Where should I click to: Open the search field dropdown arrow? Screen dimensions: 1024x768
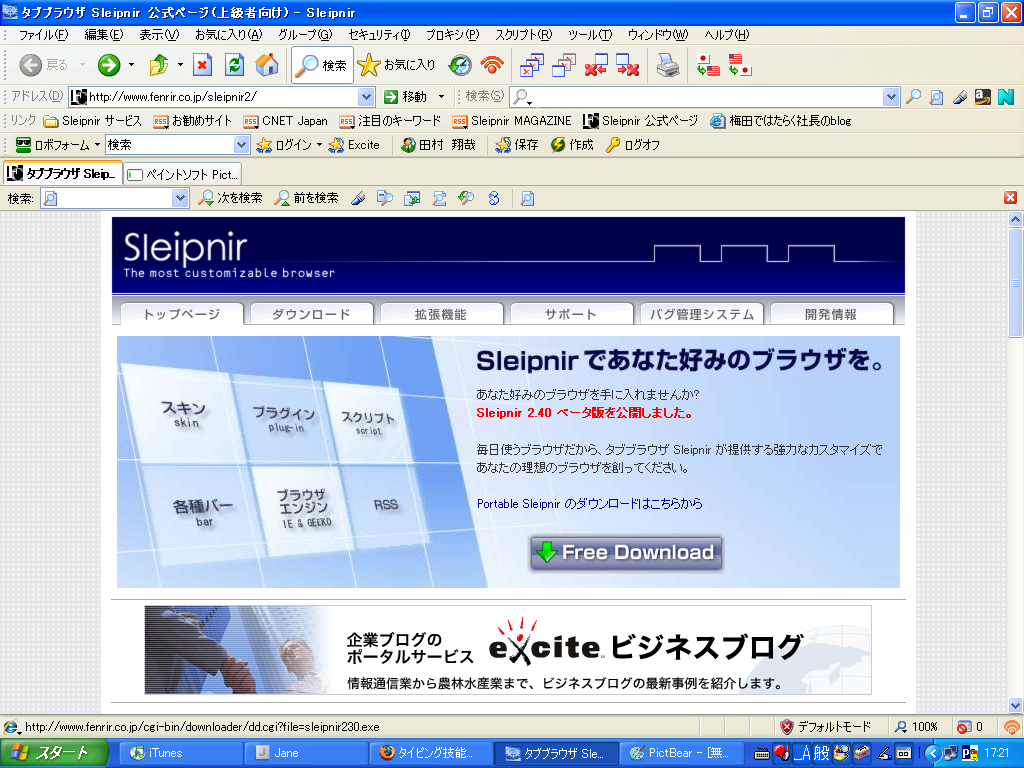click(x=891, y=97)
